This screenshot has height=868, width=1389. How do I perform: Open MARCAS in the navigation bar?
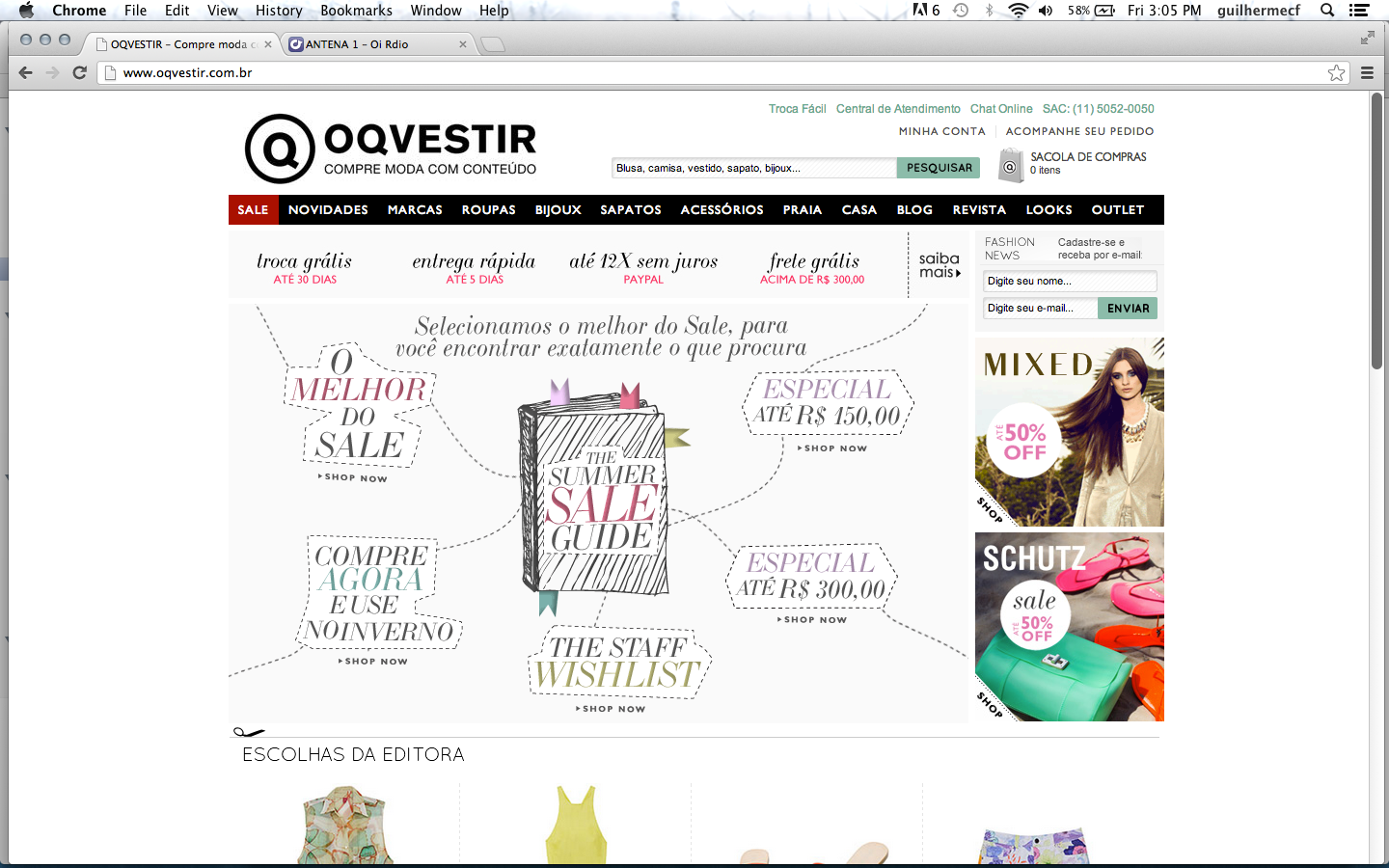(x=415, y=209)
